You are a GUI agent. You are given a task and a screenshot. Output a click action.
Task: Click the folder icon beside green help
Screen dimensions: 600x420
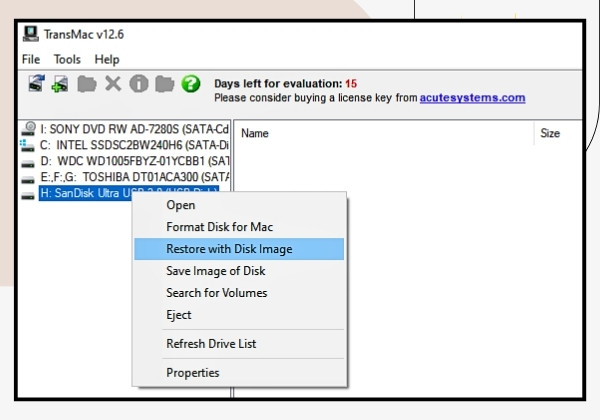pyautogui.click(x=165, y=84)
